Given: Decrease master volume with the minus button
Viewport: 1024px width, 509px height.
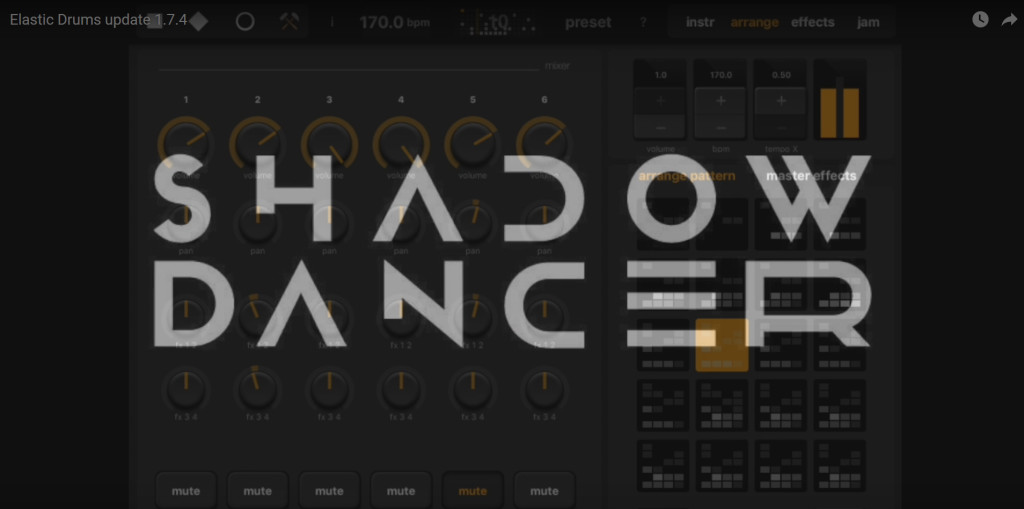Looking at the screenshot, I should (660, 127).
